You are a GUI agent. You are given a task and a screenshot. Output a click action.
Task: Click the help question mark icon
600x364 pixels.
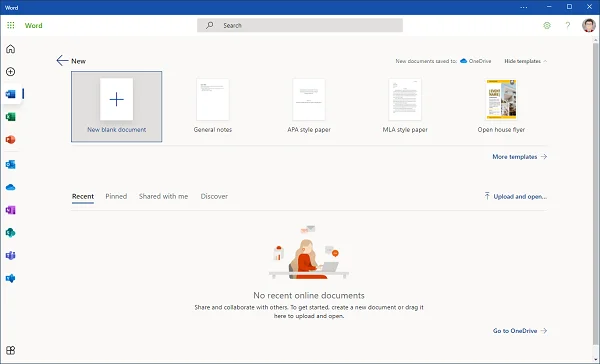568,25
